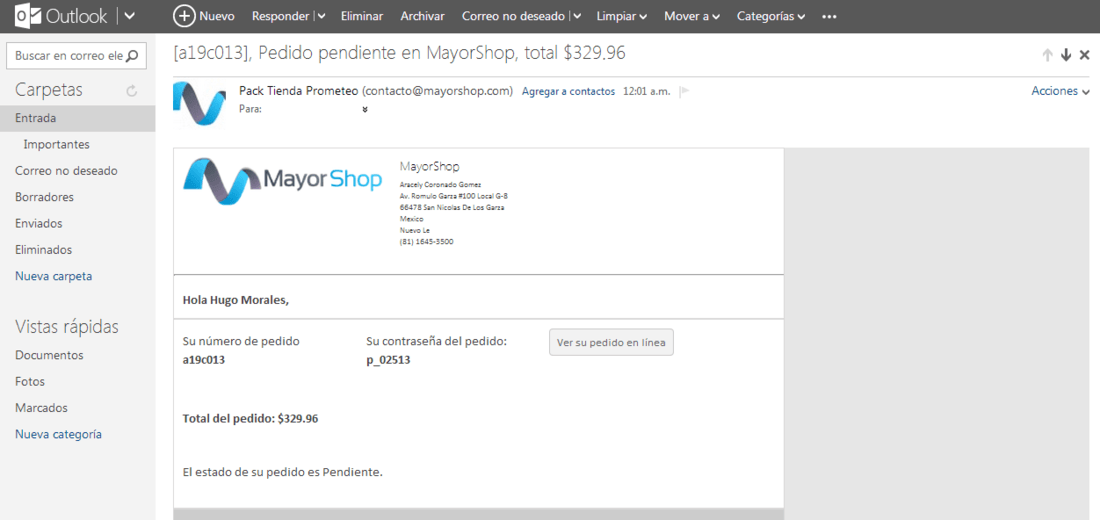Open Marcados quick view

41,408
